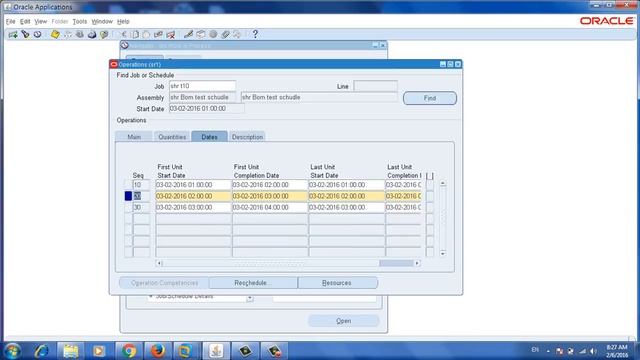Select the Dates tab
640x360 pixels.
point(209,137)
